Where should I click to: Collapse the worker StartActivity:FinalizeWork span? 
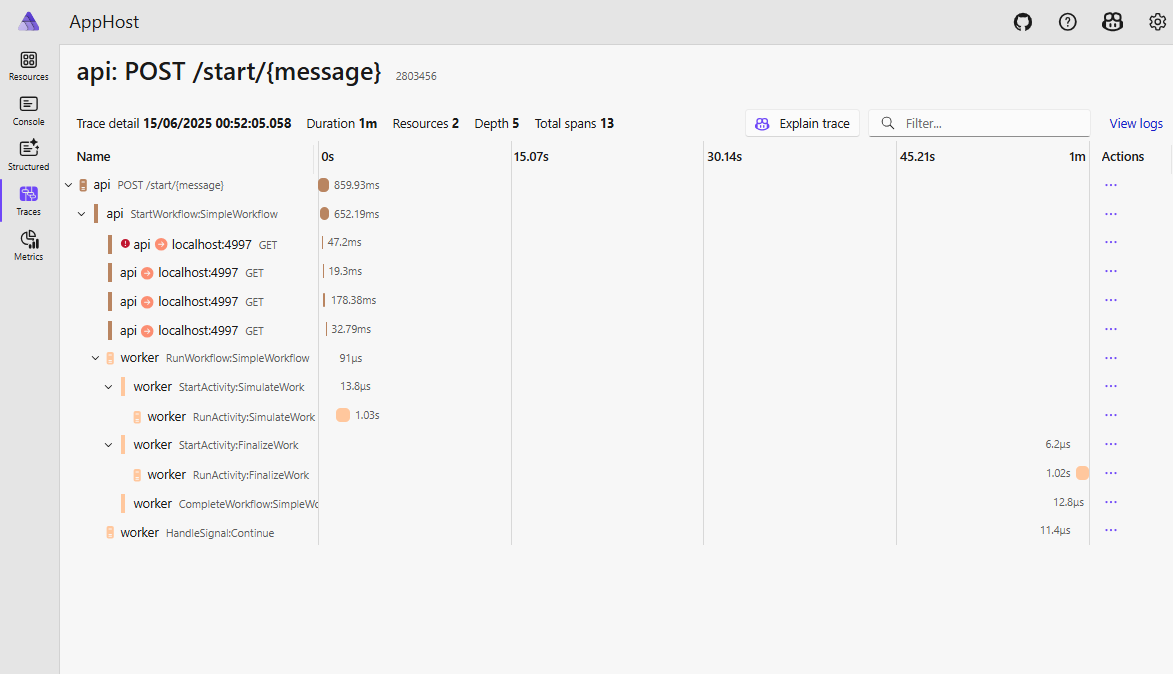pyautogui.click(x=108, y=445)
